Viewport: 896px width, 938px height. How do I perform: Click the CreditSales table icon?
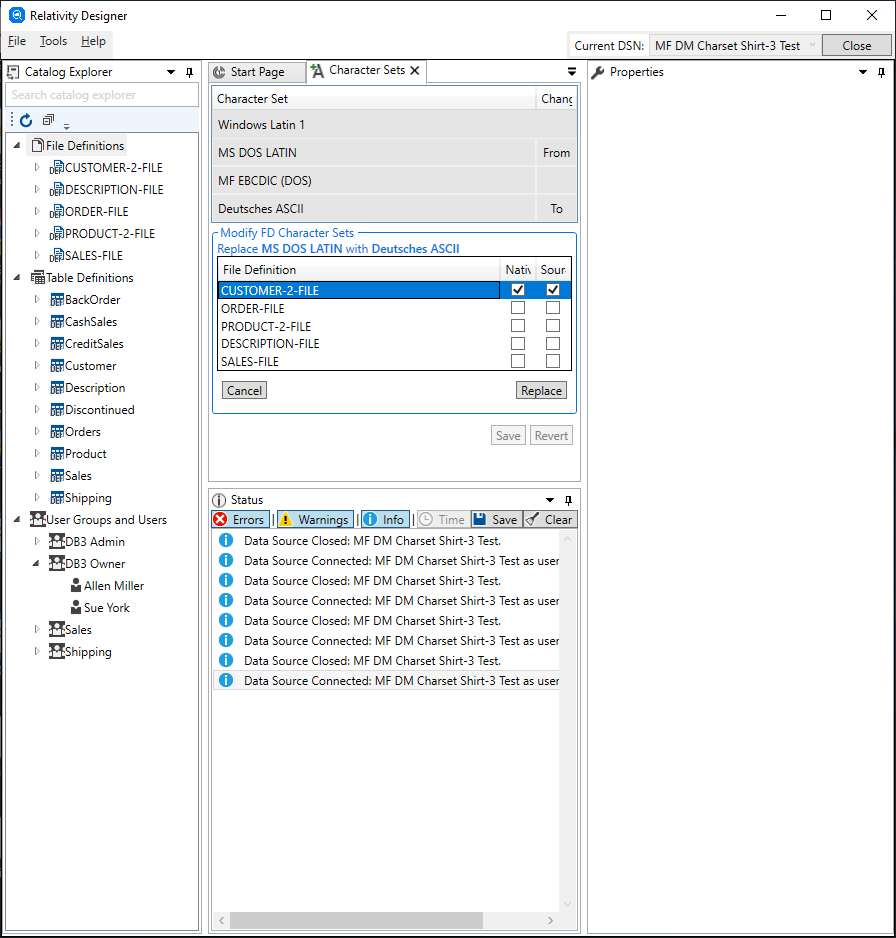(x=57, y=344)
